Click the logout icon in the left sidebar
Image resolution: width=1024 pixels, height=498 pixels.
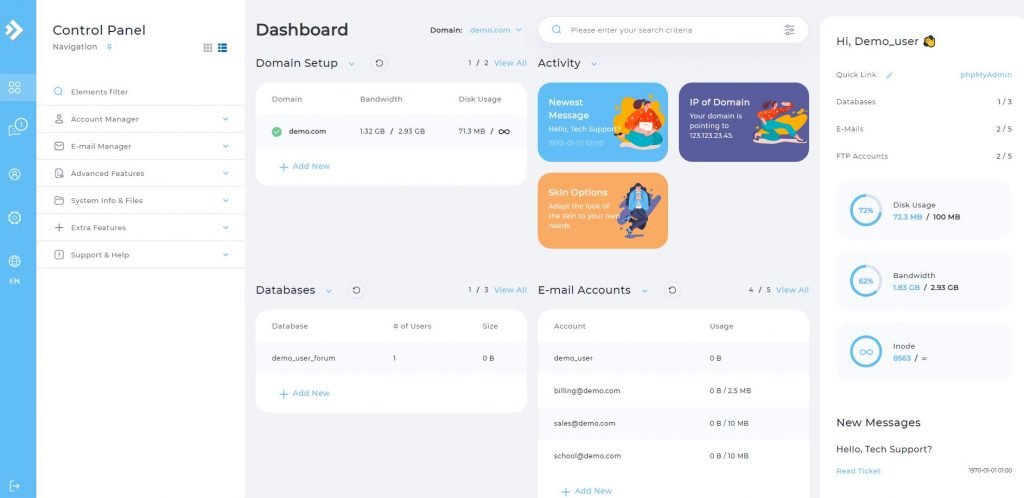coord(14,486)
